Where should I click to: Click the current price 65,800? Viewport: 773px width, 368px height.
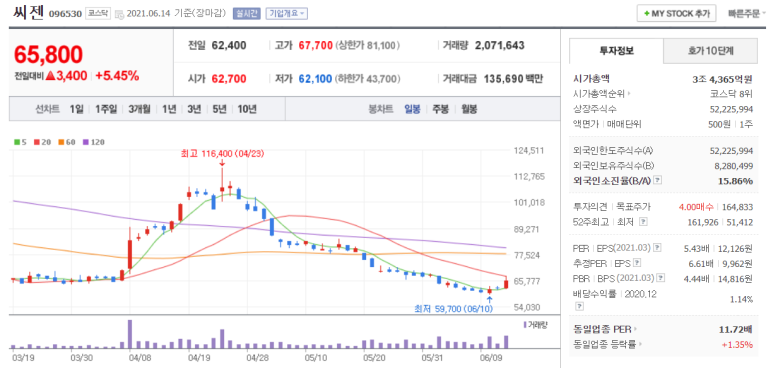pyautogui.click(x=48, y=55)
